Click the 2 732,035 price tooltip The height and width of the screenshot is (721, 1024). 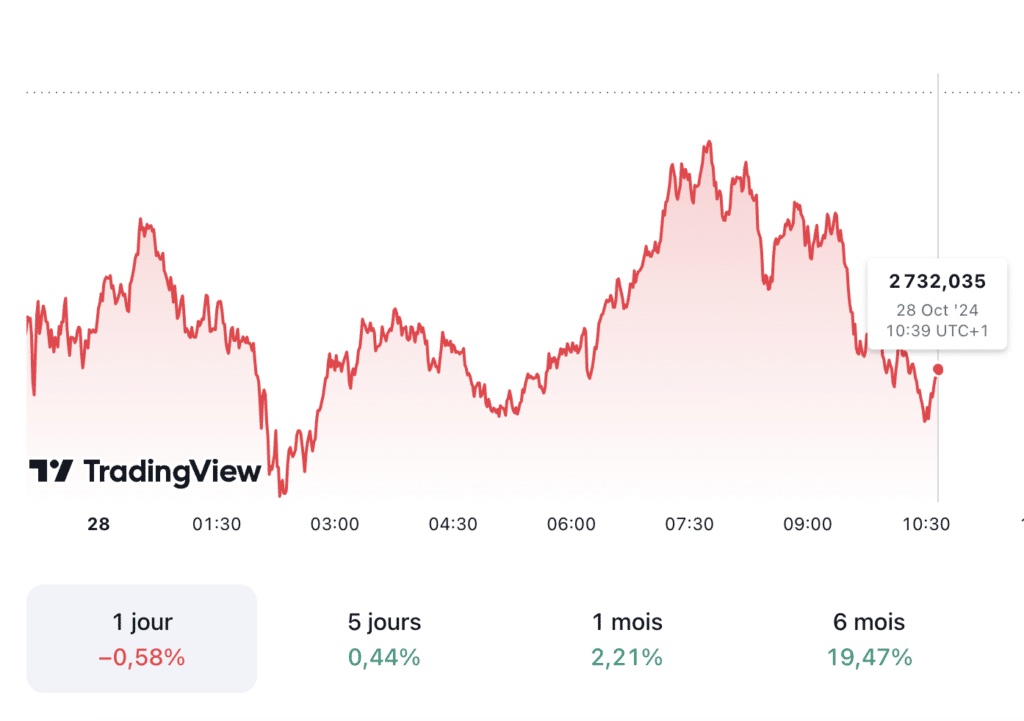(937, 281)
